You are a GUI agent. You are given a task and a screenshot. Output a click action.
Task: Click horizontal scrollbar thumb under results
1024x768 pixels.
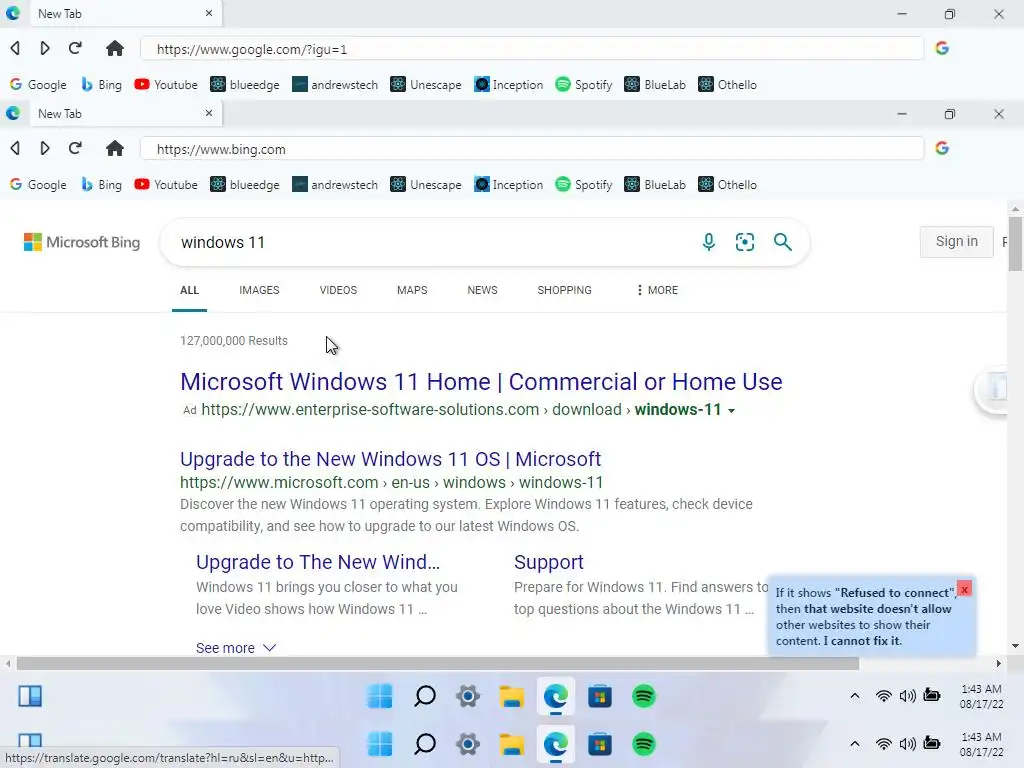(x=438, y=664)
